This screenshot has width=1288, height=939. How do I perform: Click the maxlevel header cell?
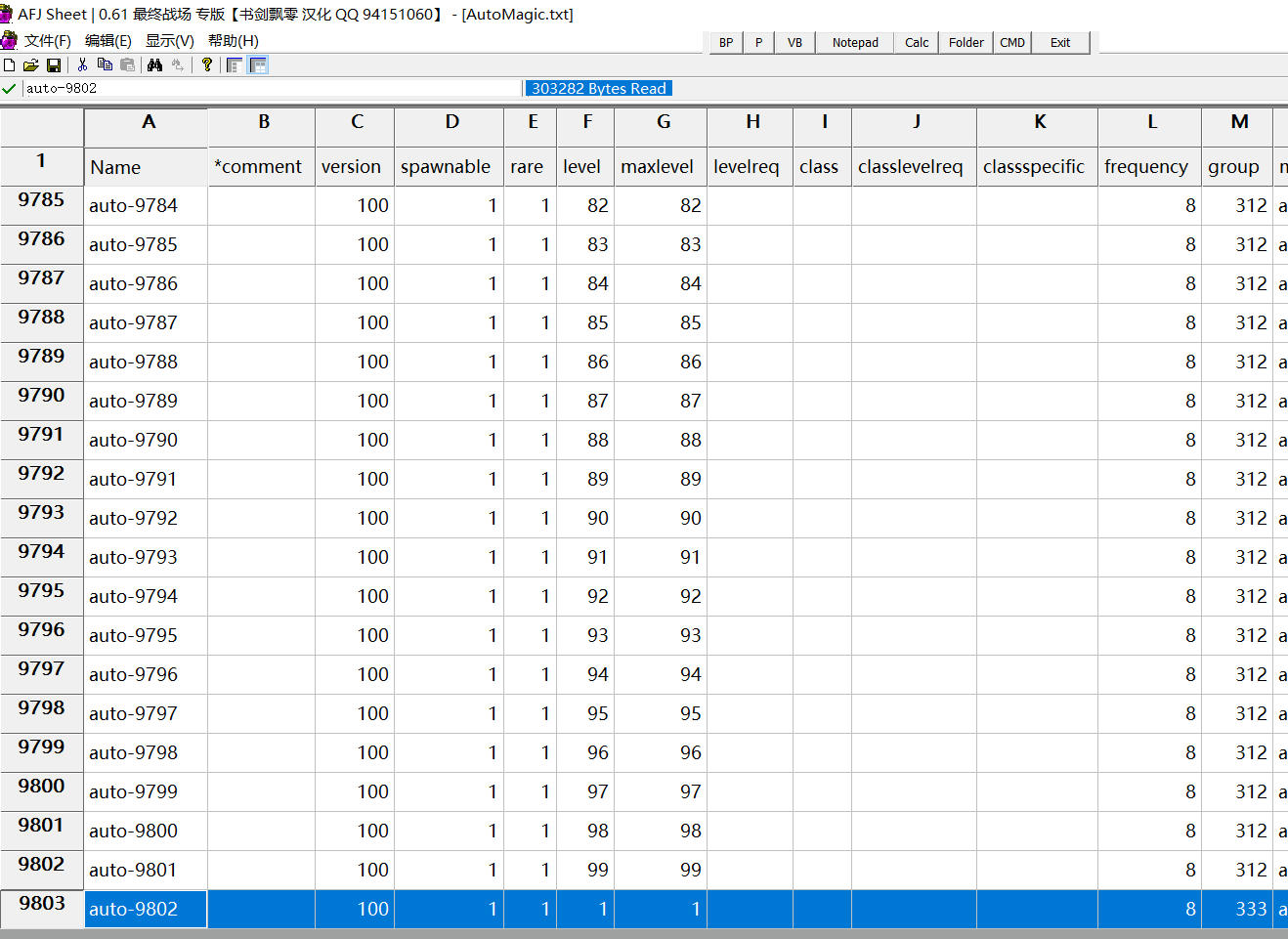pyautogui.click(x=661, y=167)
